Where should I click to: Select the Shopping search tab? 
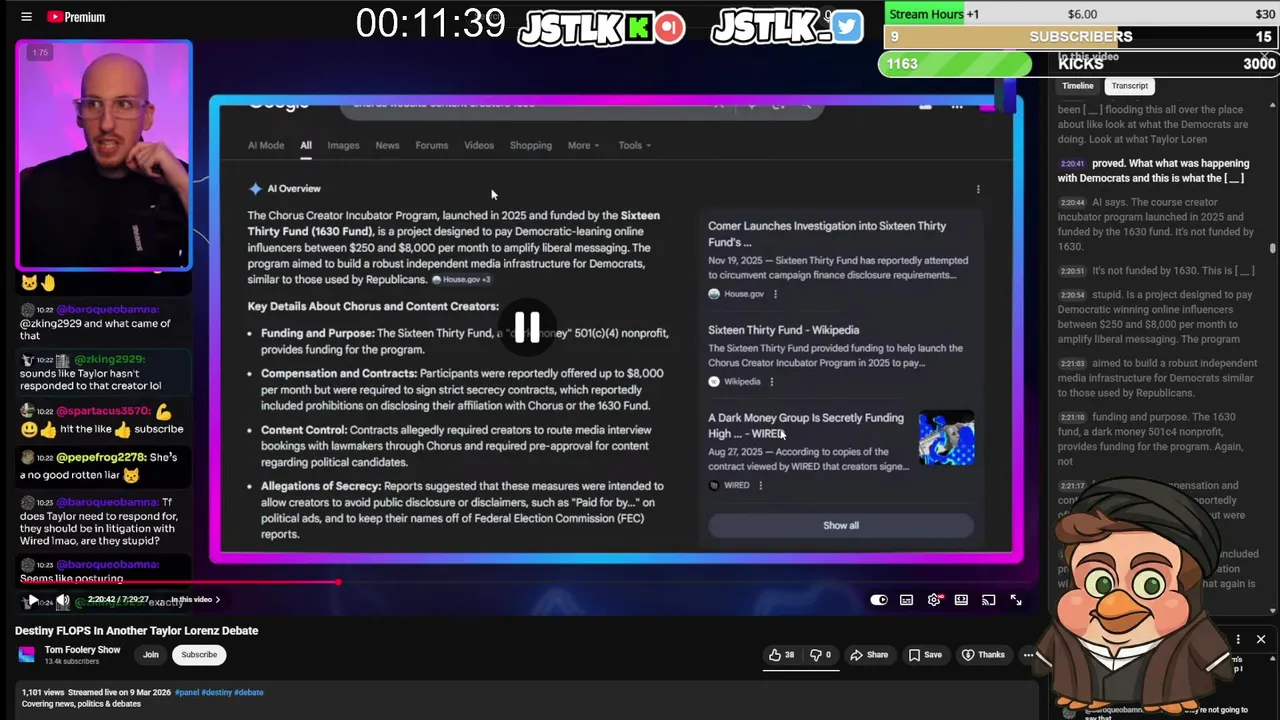(x=531, y=145)
